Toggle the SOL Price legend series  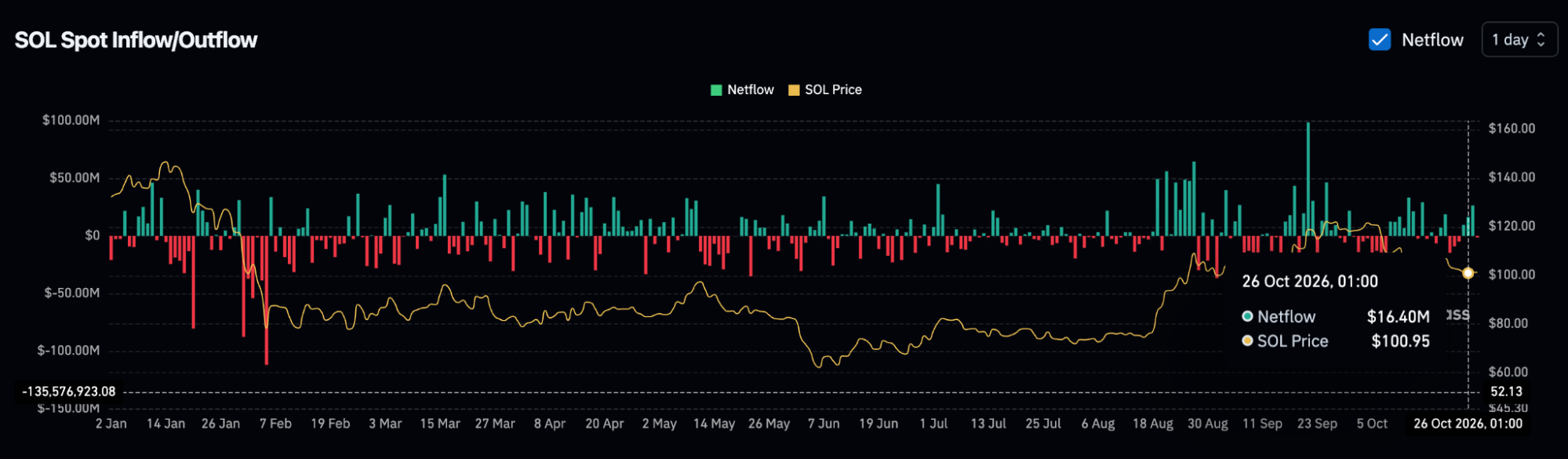point(825,89)
